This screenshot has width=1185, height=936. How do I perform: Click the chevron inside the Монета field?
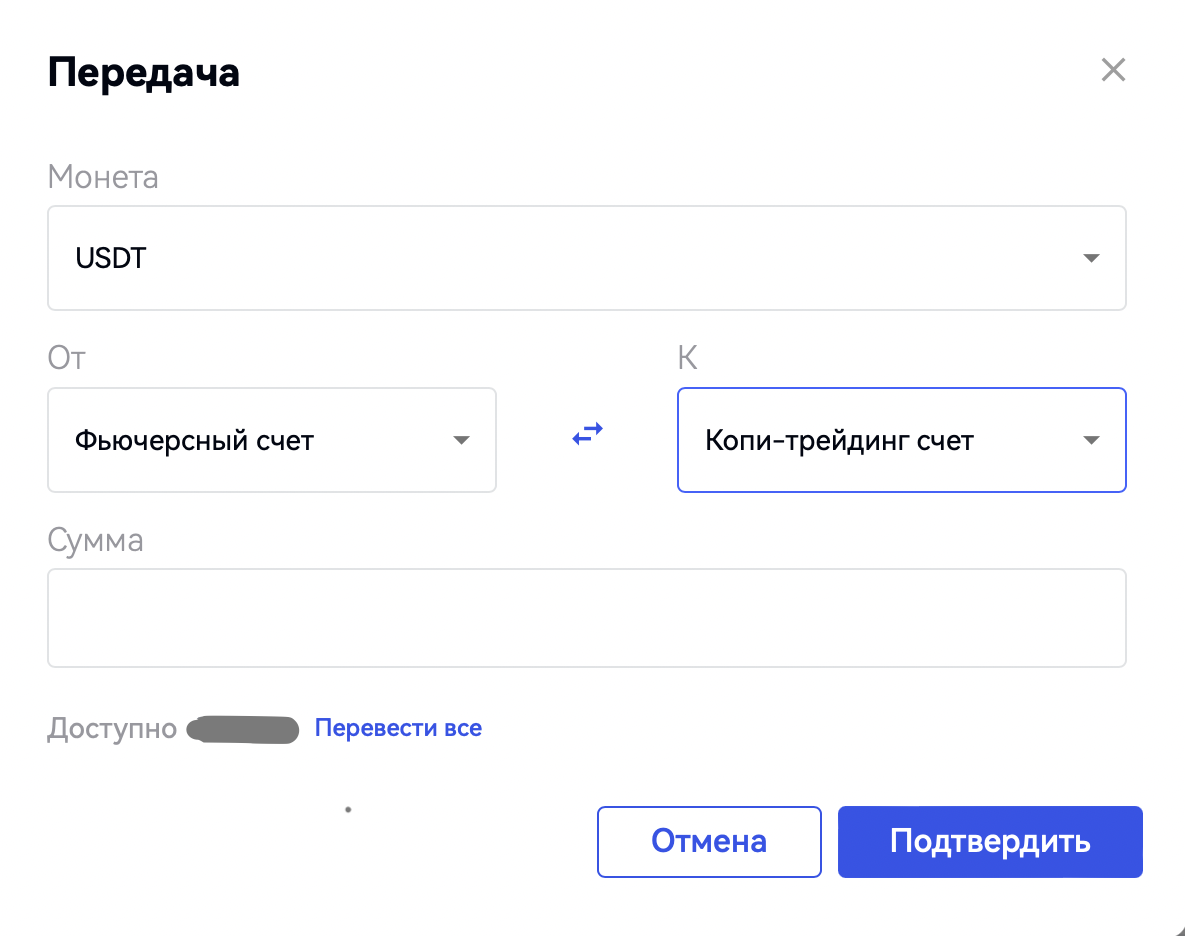(1091, 257)
